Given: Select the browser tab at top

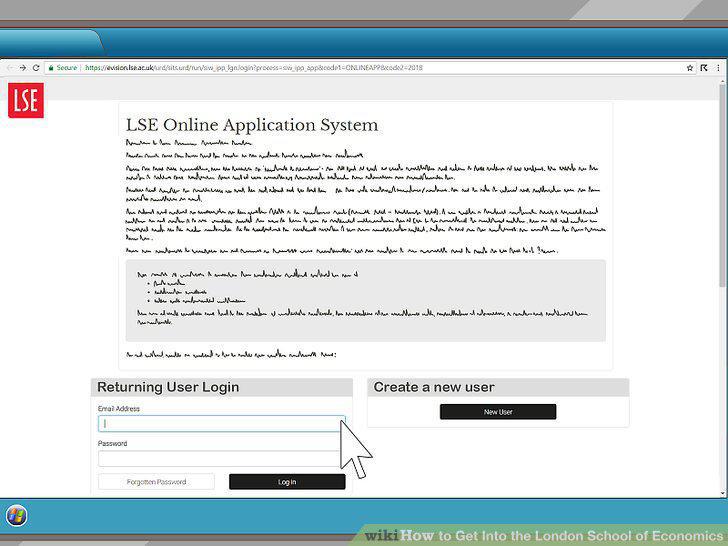Looking at the screenshot, I should pos(50,44).
